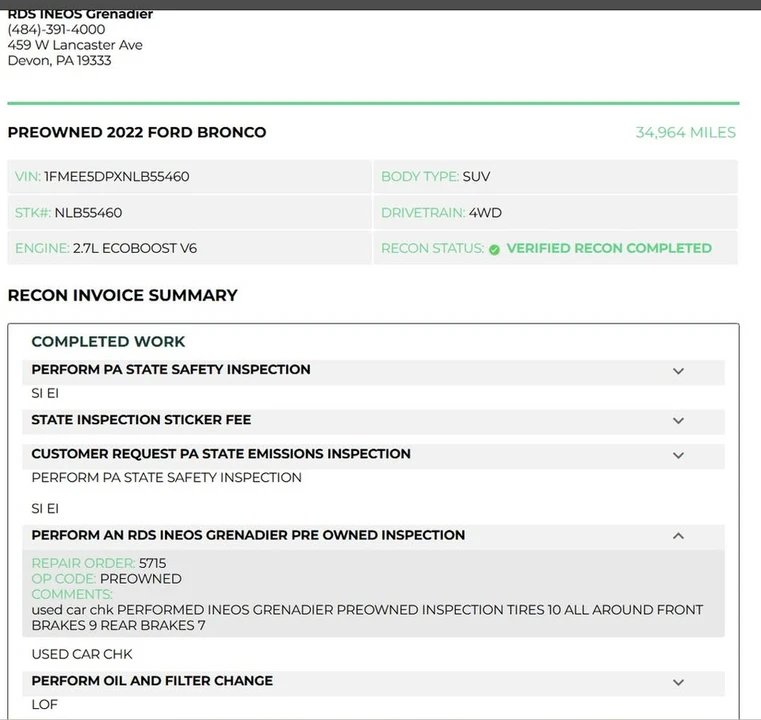The width and height of the screenshot is (761, 720).
Task: Expand the Perform Oil and Filter Change chevron
Action: tap(678, 683)
